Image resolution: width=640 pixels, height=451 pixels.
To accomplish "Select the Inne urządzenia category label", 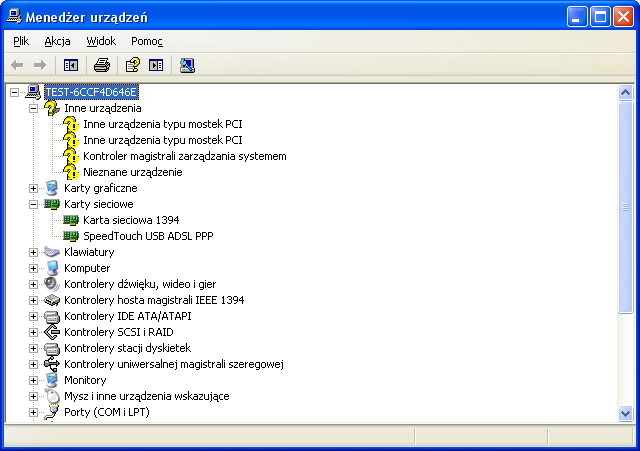I will (x=102, y=108).
